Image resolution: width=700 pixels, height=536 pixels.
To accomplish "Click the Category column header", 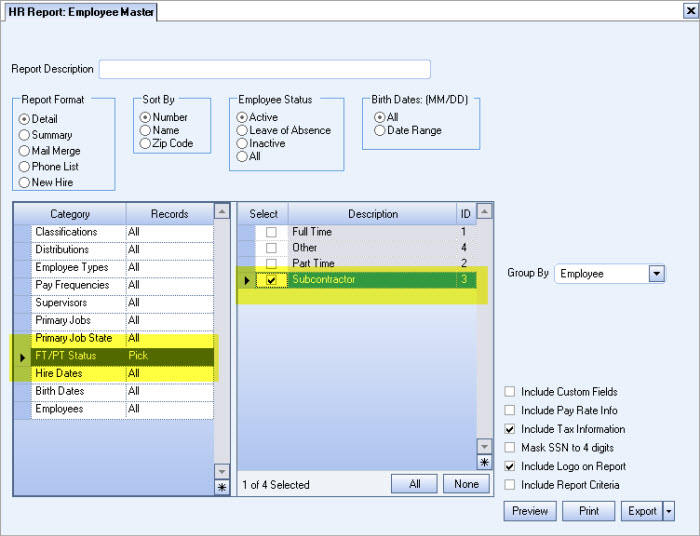I will pyautogui.click(x=70, y=214).
